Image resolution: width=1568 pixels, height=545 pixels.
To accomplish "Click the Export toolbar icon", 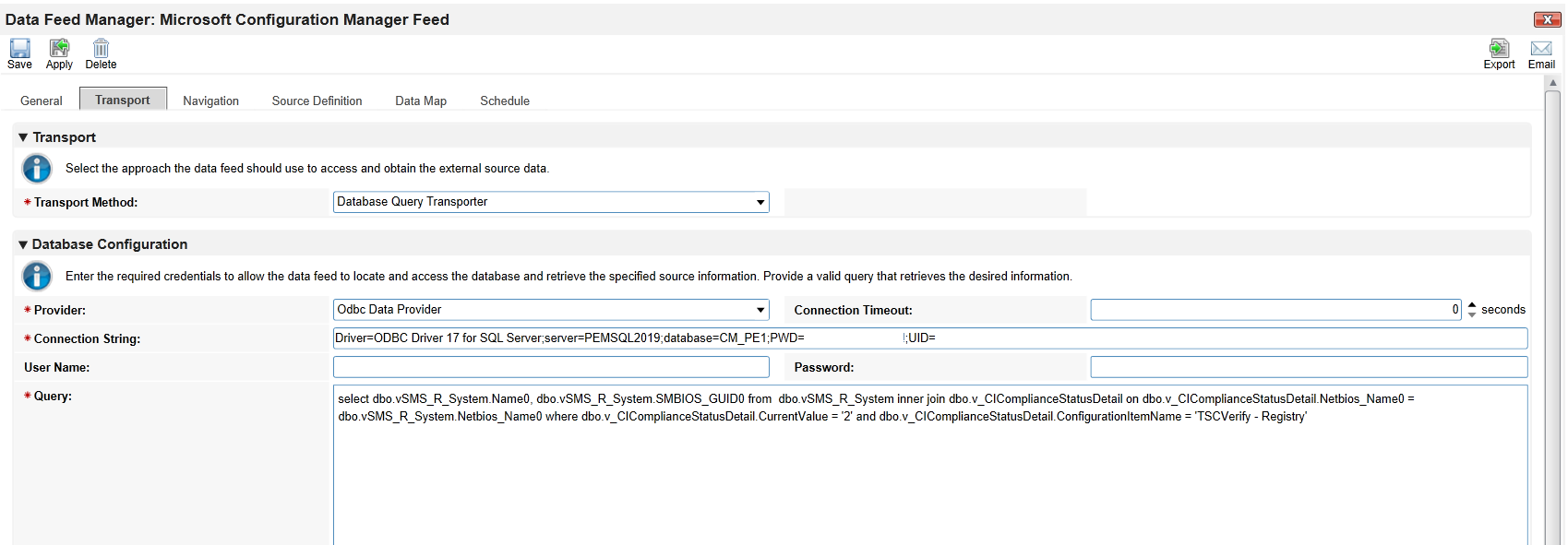I will click(1499, 53).
